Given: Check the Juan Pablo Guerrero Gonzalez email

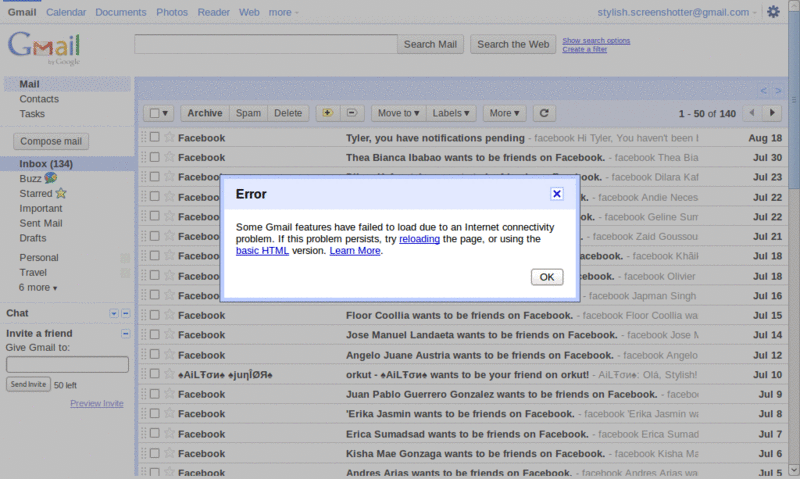Looking at the screenshot, I should [155, 394].
